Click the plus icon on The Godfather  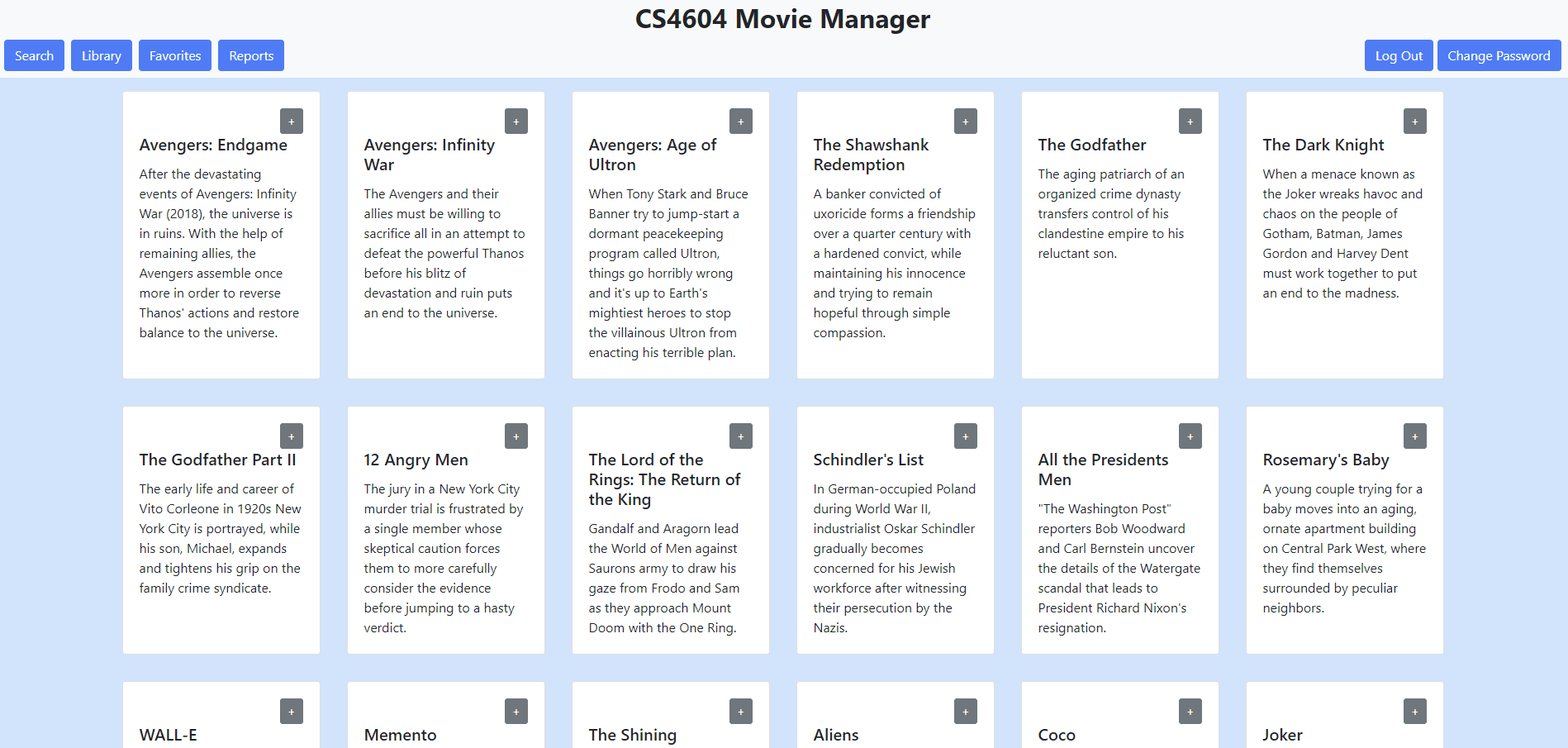1190,121
